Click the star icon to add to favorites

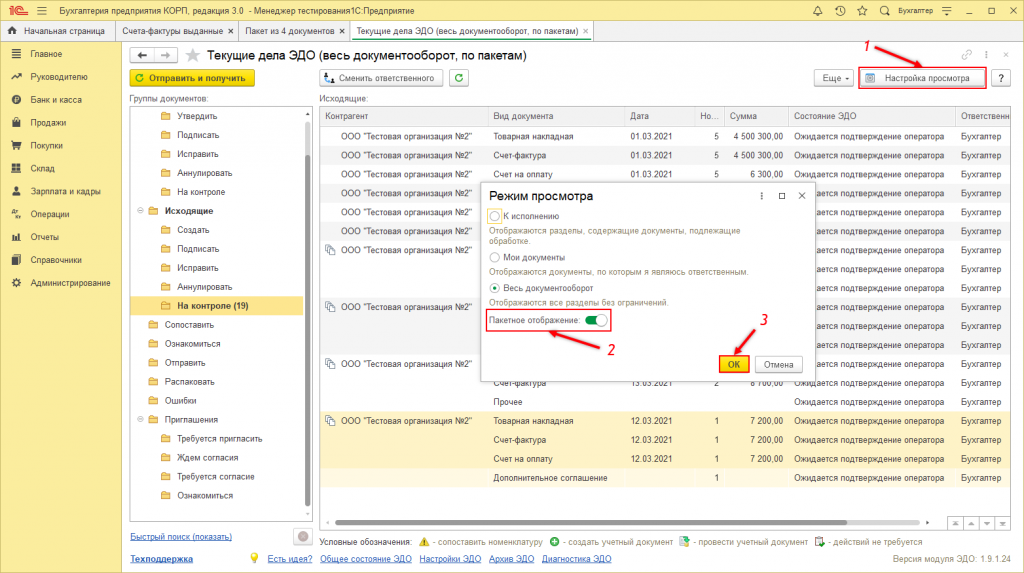[x=193, y=55]
